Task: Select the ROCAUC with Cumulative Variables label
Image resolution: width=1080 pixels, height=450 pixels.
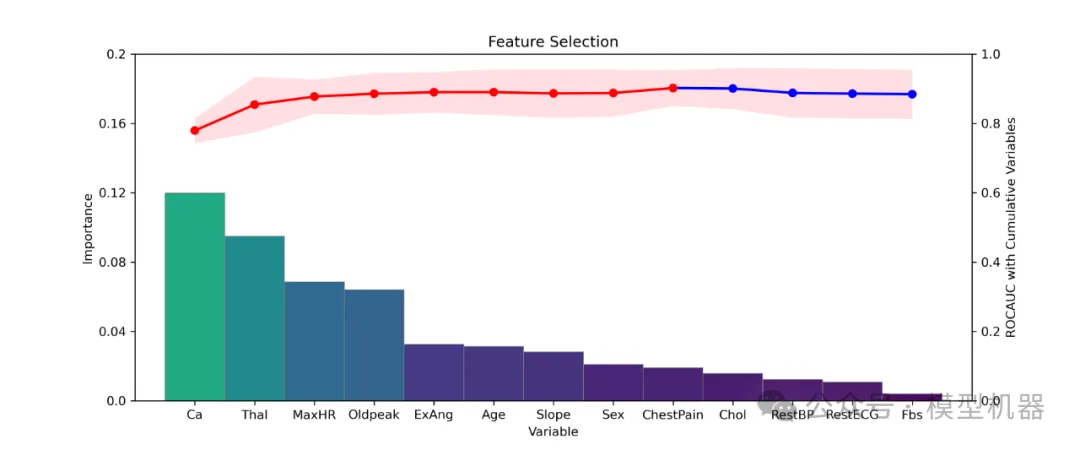Action: coord(1010,227)
